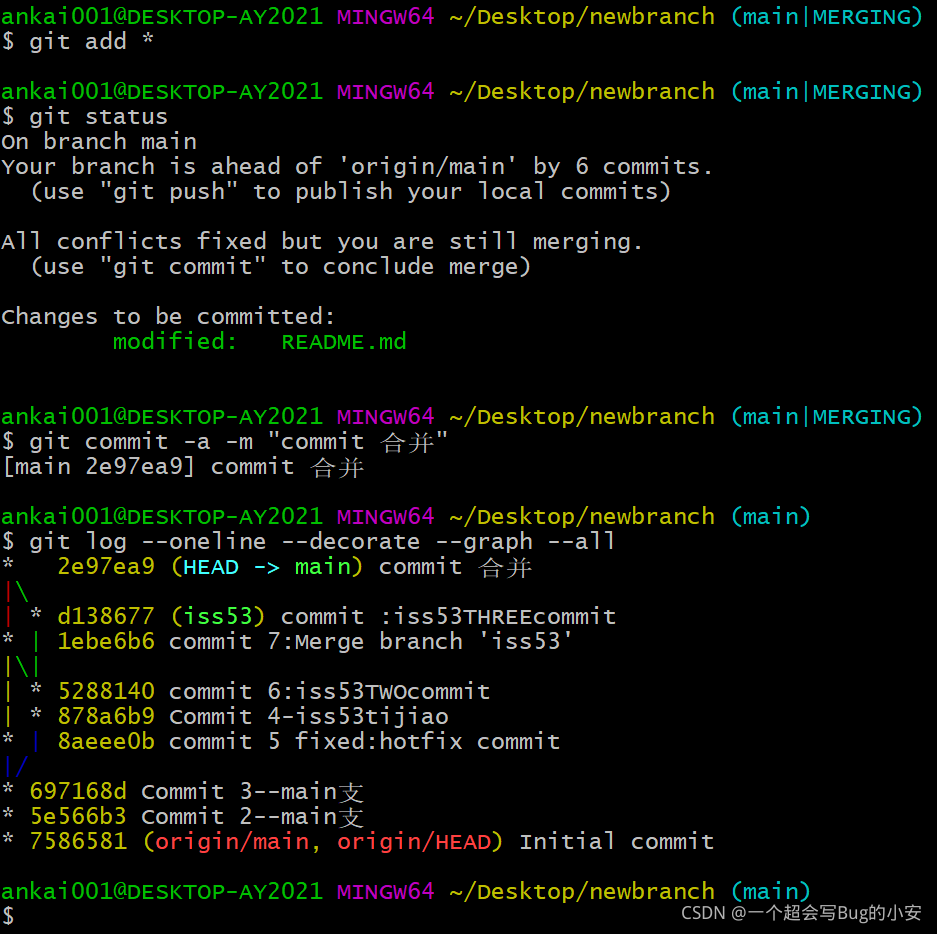Screen dimensions: 937x934
Task: Click commit hash 5288140
Action: point(106,692)
